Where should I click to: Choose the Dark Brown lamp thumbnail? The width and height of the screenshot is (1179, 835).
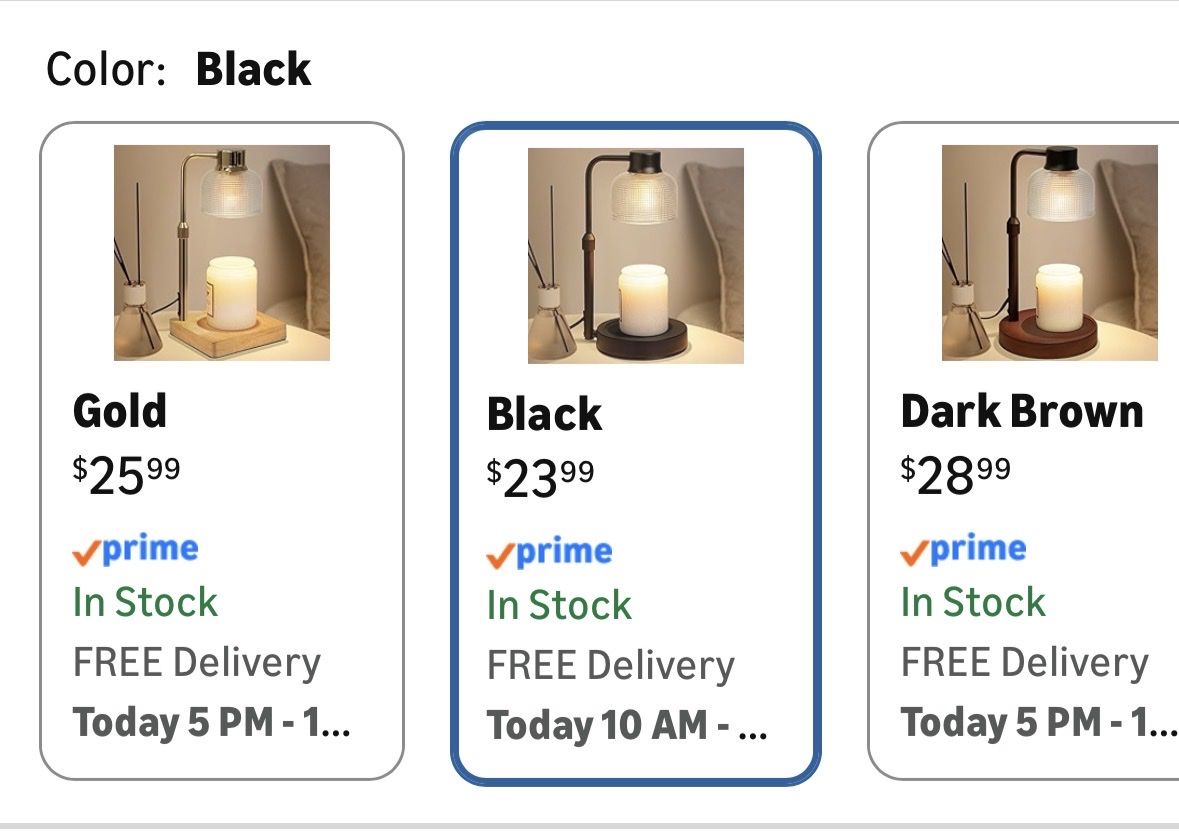point(1049,252)
